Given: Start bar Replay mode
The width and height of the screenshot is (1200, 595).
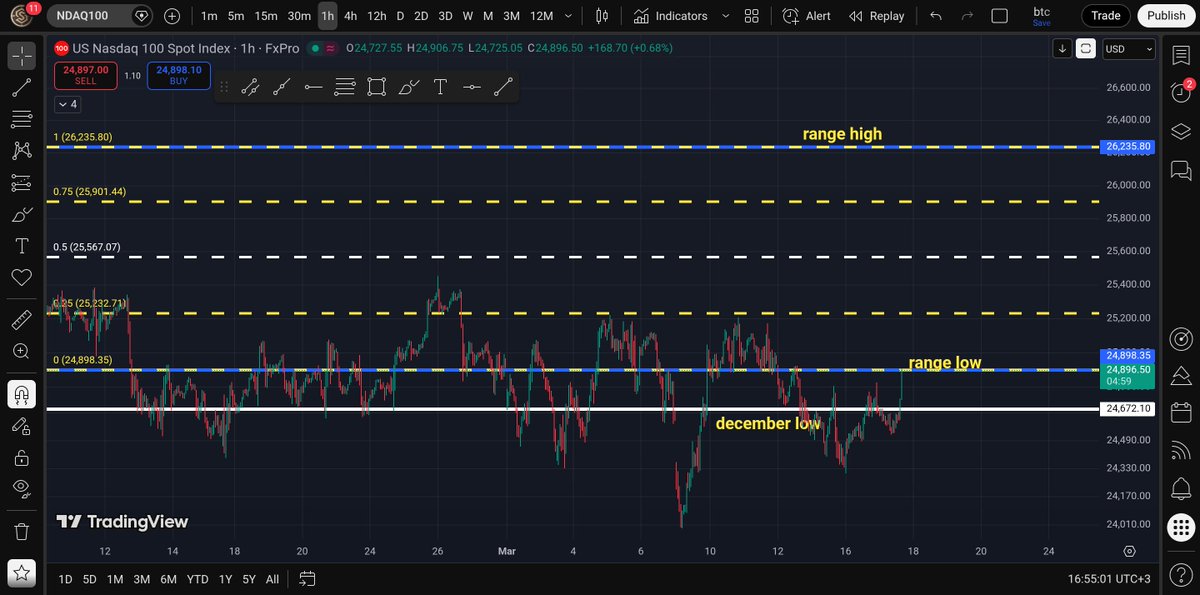Looking at the screenshot, I should [x=877, y=16].
